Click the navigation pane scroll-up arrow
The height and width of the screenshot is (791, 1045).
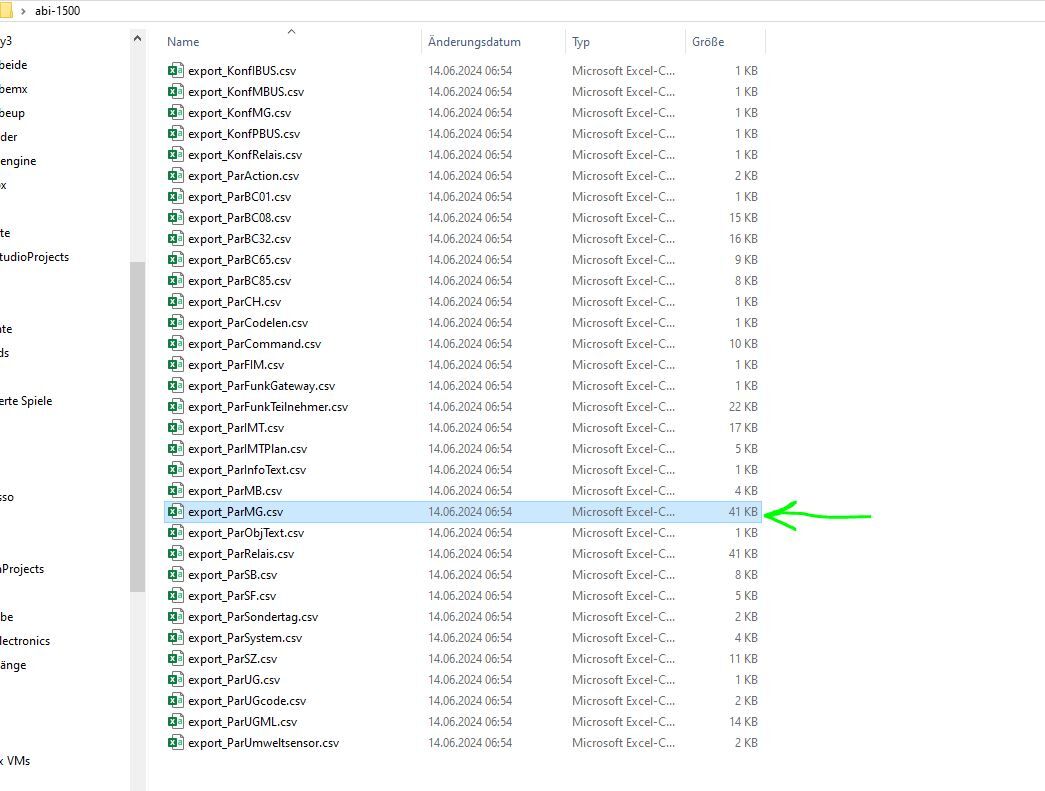pyautogui.click(x=137, y=38)
